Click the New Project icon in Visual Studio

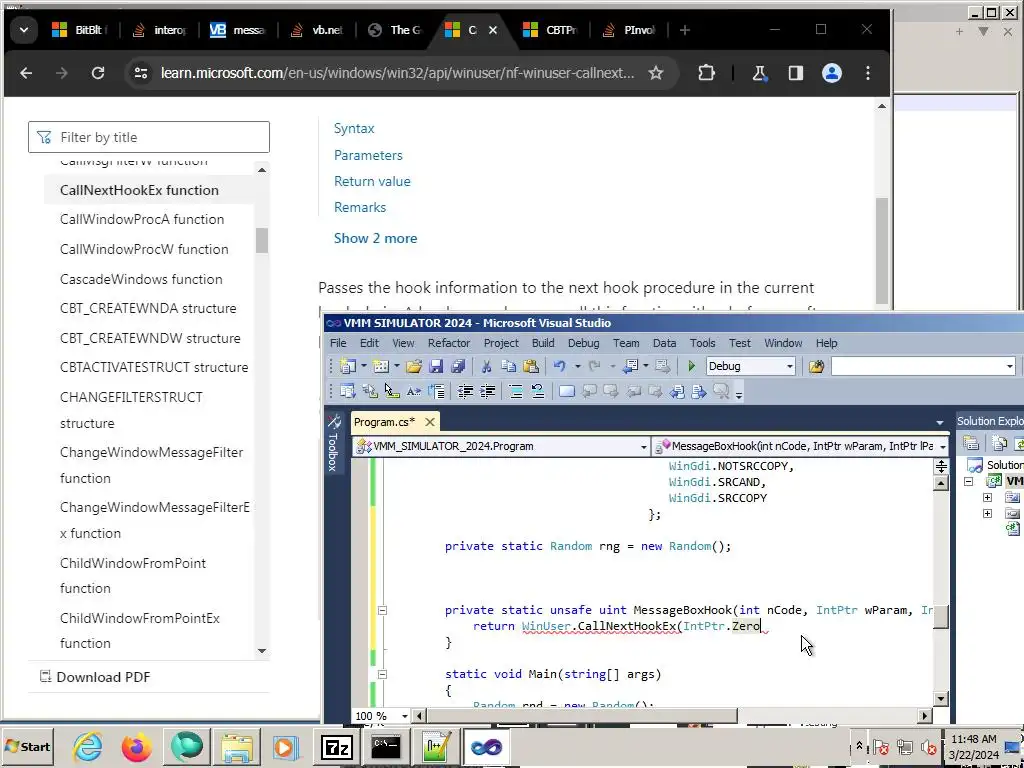(x=348, y=366)
